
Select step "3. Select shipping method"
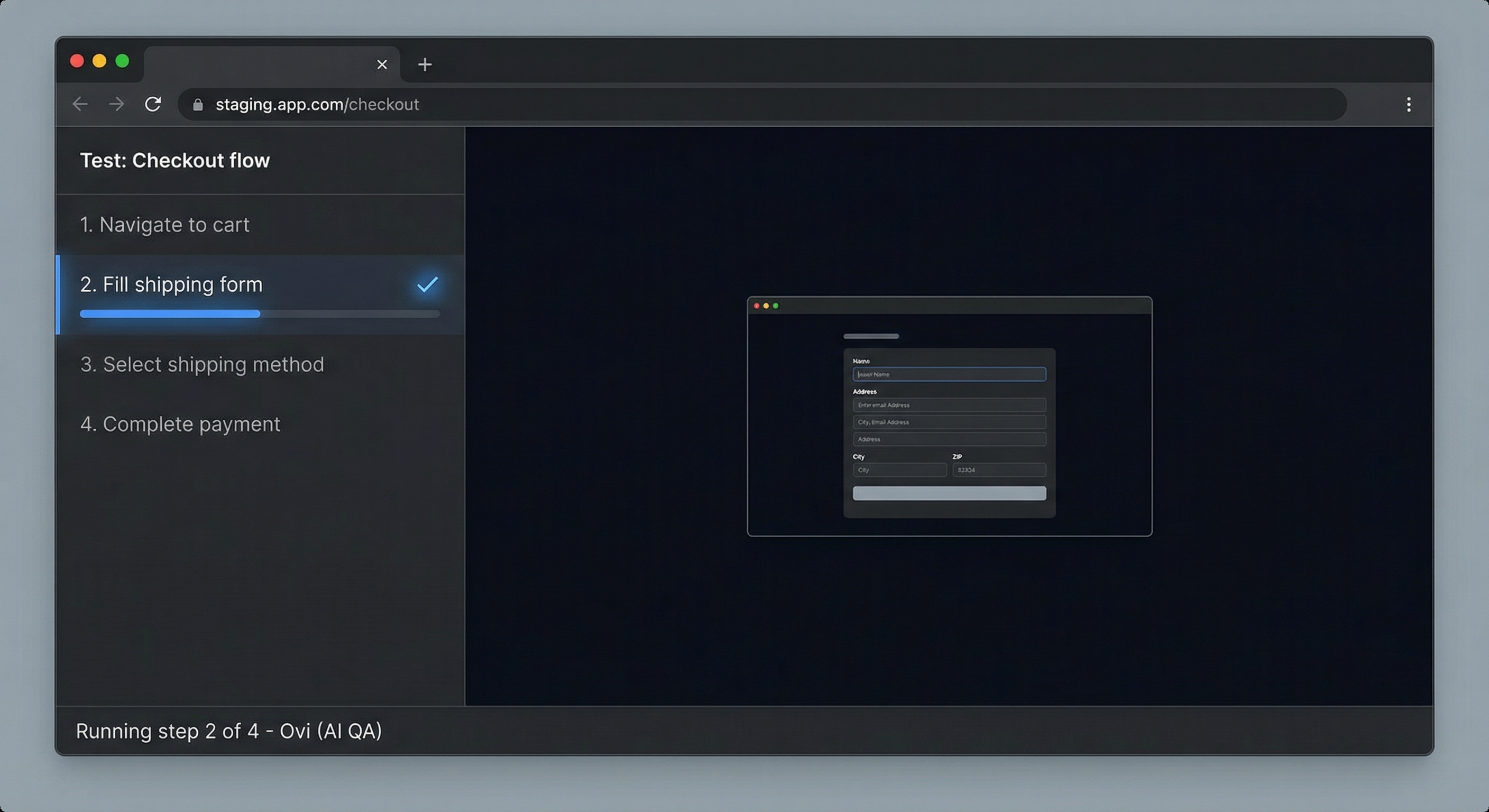(x=202, y=365)
